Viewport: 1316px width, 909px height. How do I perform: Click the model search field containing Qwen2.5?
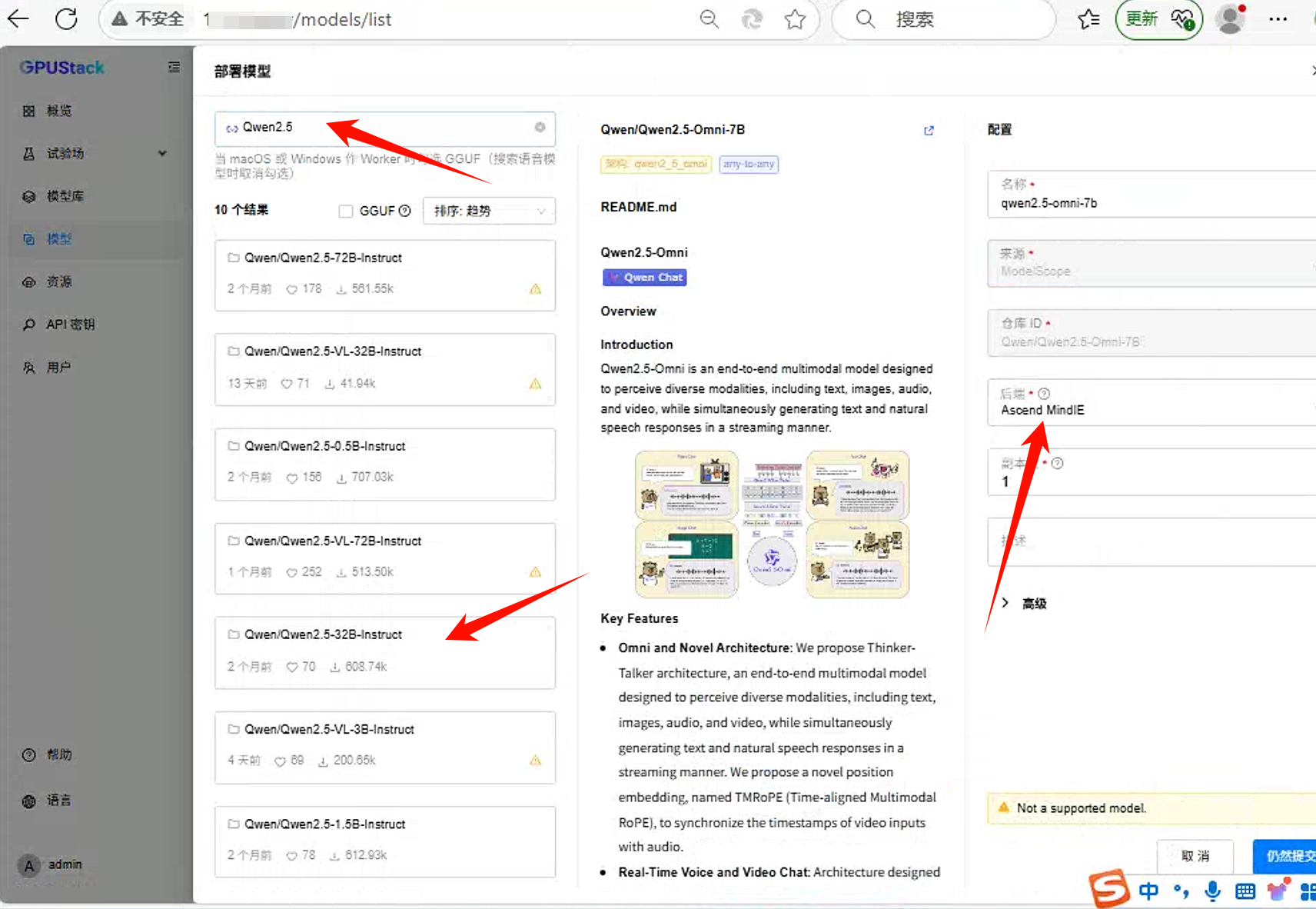click(x=385, y=128)
